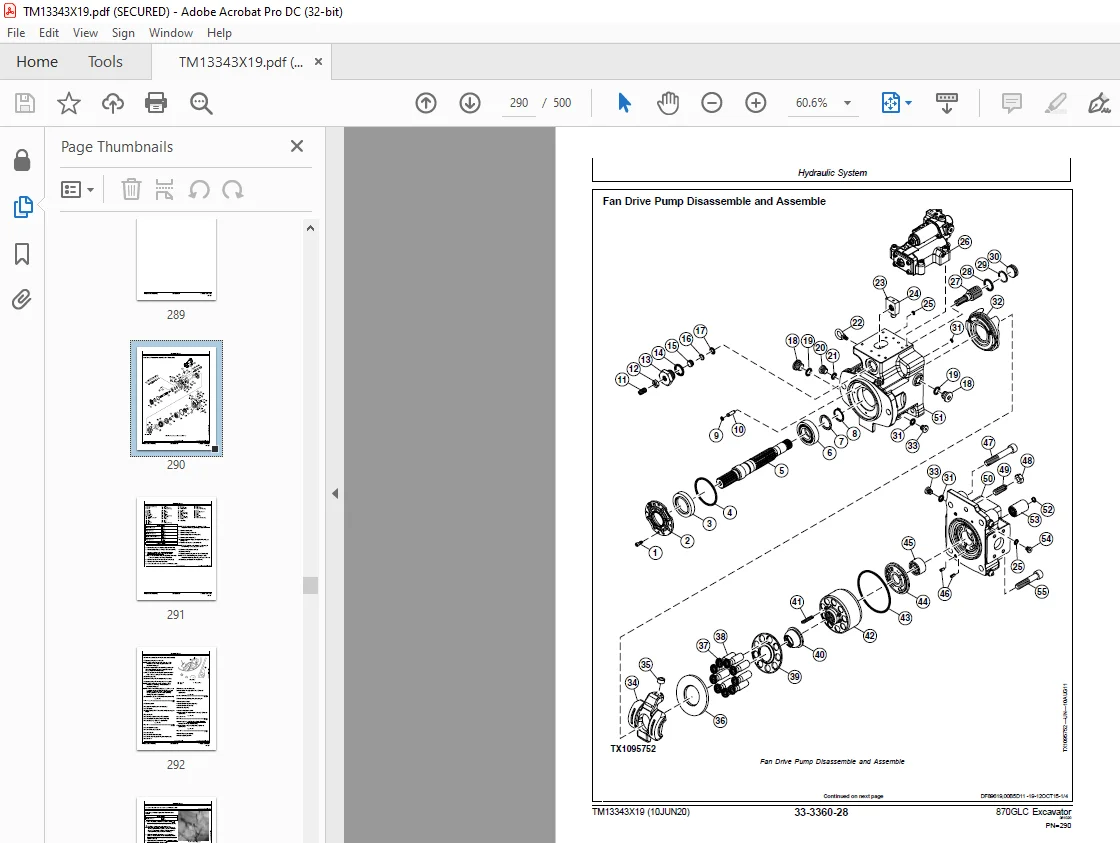This screenshot has width=1120, height=843.
Task: Toggle the Page Thumbnails sidebar icon
Action: pyautogui.click(x=23, y=207)
